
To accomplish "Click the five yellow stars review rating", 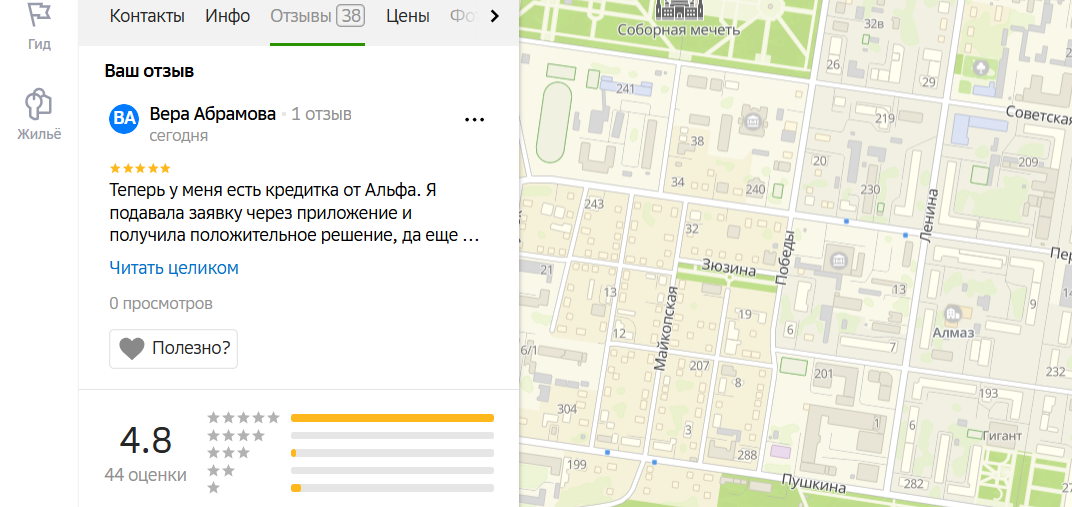I will (x=139, y=168).
